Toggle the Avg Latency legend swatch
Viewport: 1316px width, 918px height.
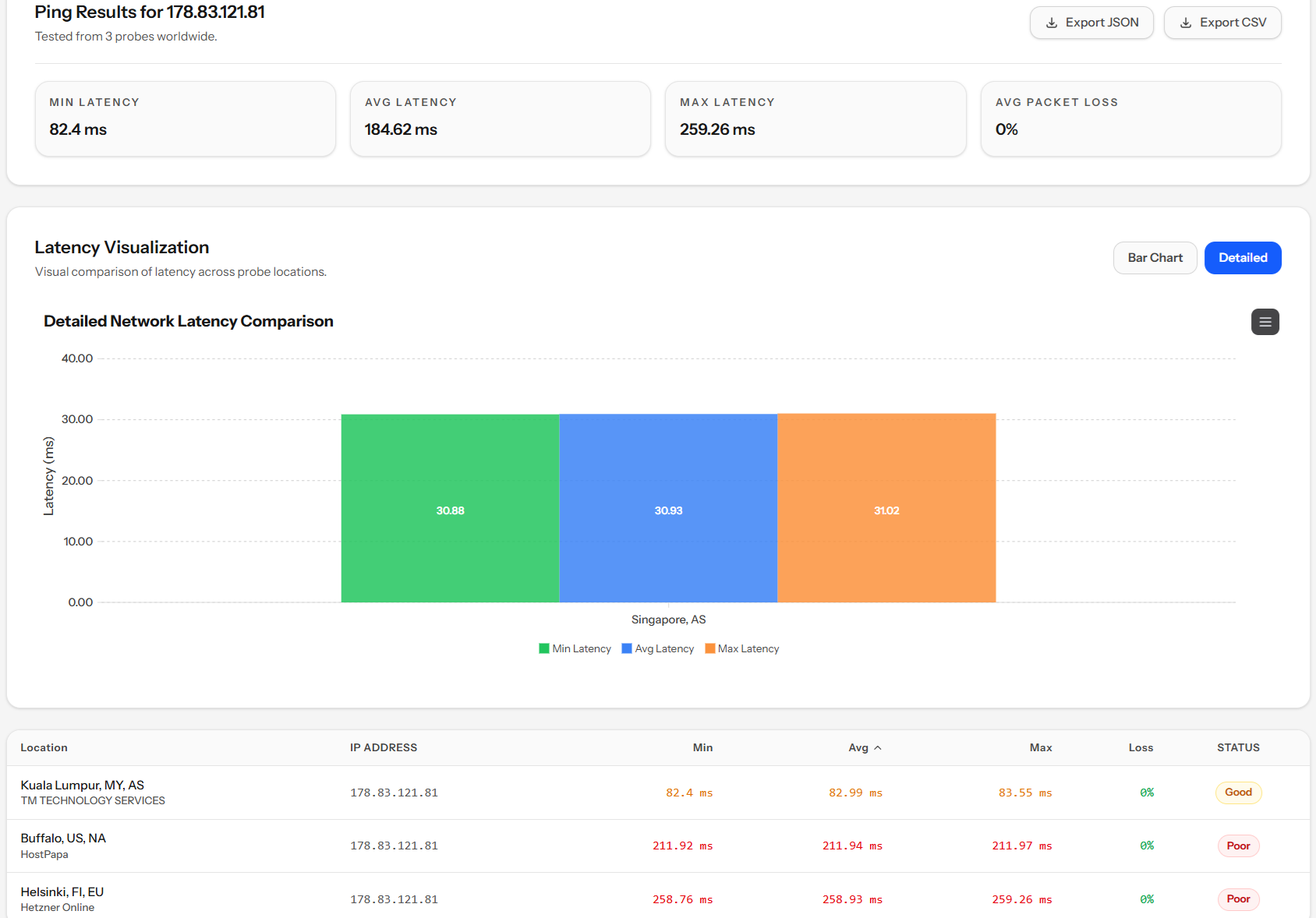627,648
